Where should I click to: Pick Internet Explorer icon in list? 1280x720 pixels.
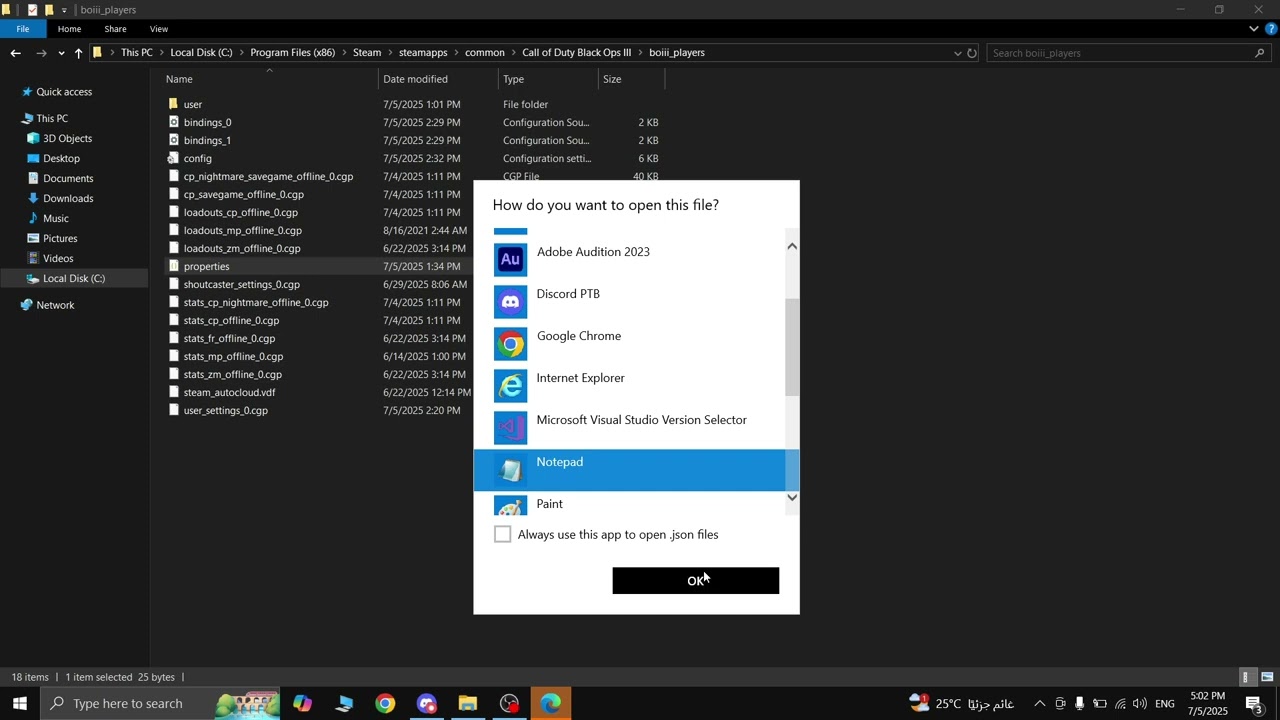tap(510, 386)
